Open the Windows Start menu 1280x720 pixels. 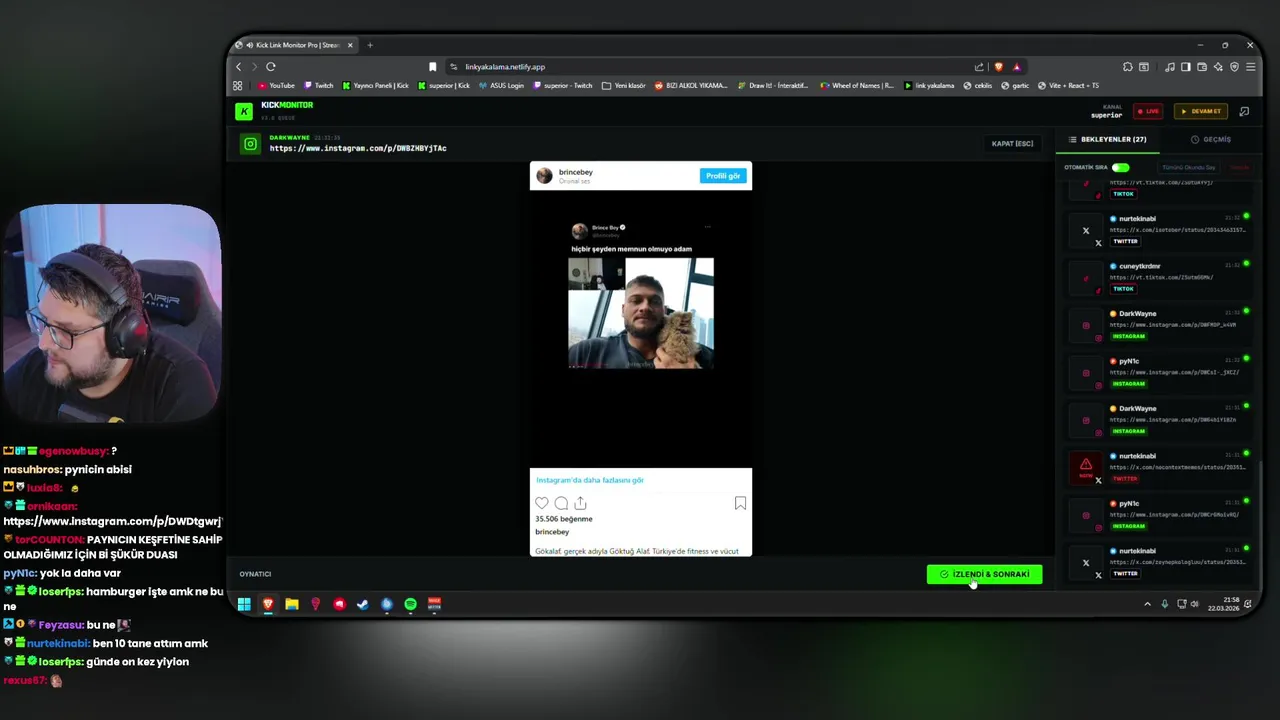[244, 604]
